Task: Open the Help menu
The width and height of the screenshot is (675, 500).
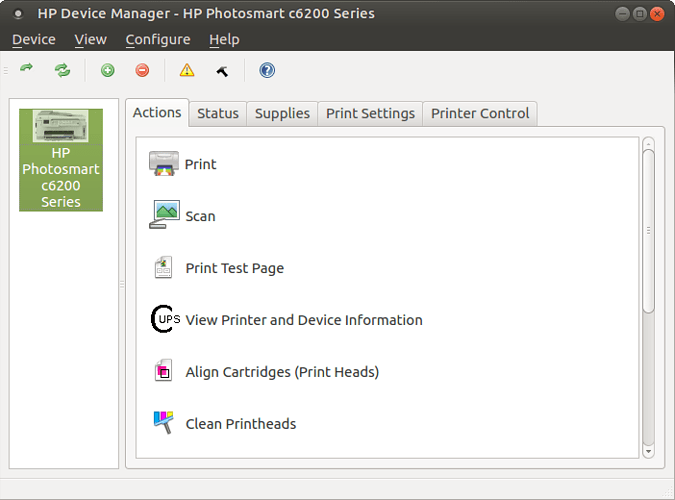Action: tap(224, 40)
